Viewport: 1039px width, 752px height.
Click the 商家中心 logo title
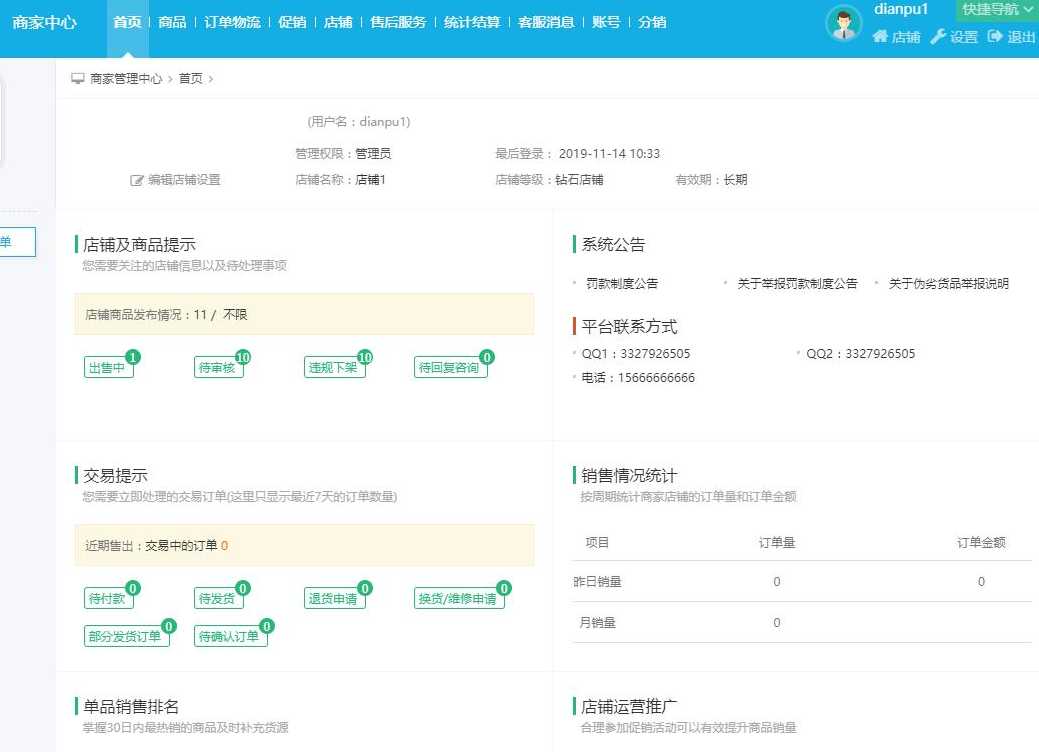[x=44, y=22]
